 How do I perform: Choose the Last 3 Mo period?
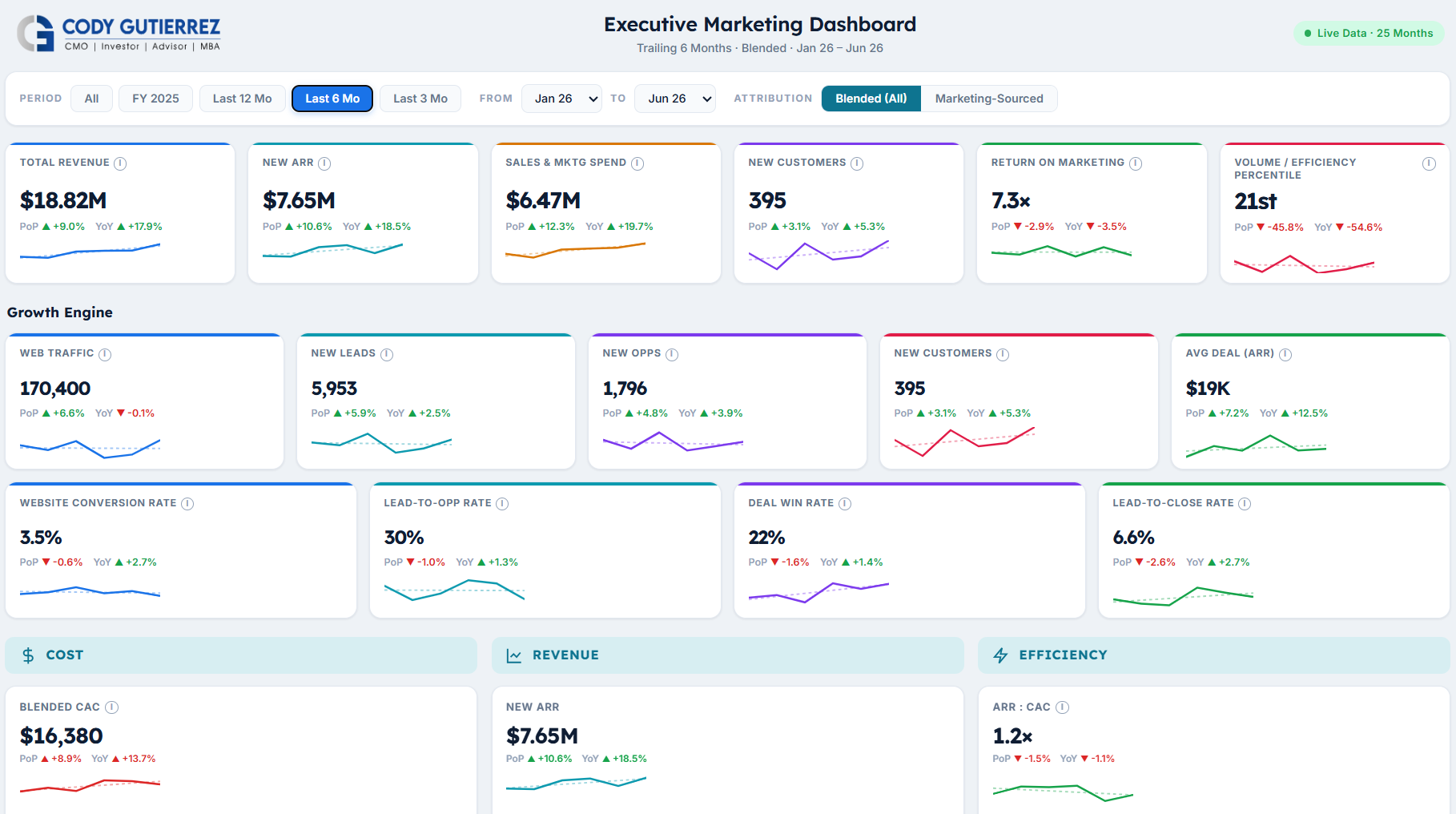pos(420,99)
